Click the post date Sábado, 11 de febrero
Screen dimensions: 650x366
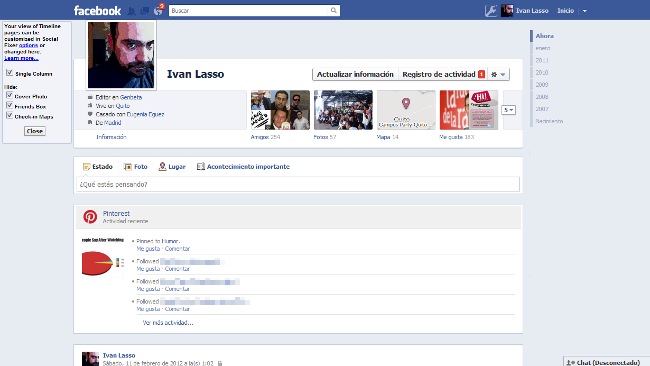click(158, 363)
